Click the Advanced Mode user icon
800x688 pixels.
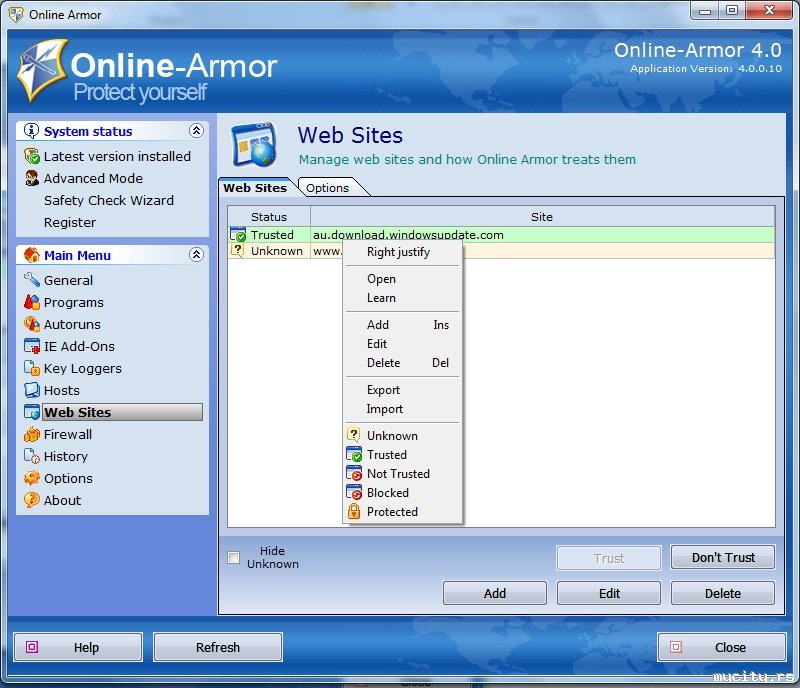click(32, 178)
